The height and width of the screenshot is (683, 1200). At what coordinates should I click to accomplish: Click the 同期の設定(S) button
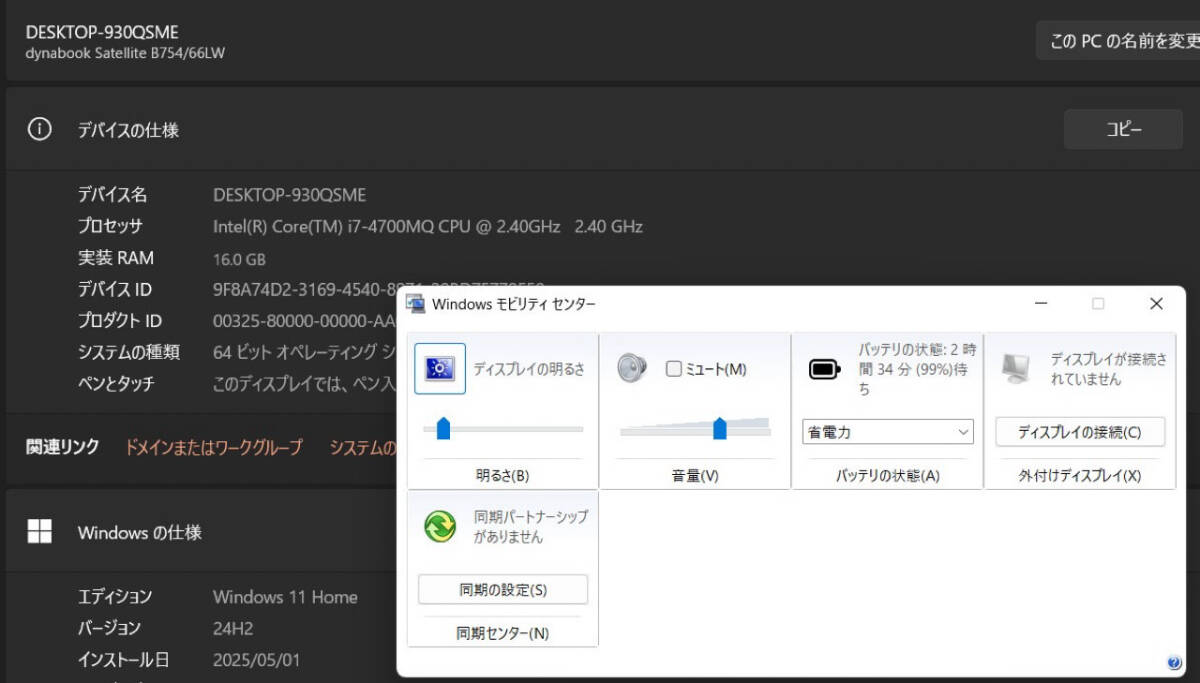pyautogui.click(x=503, y=590)
